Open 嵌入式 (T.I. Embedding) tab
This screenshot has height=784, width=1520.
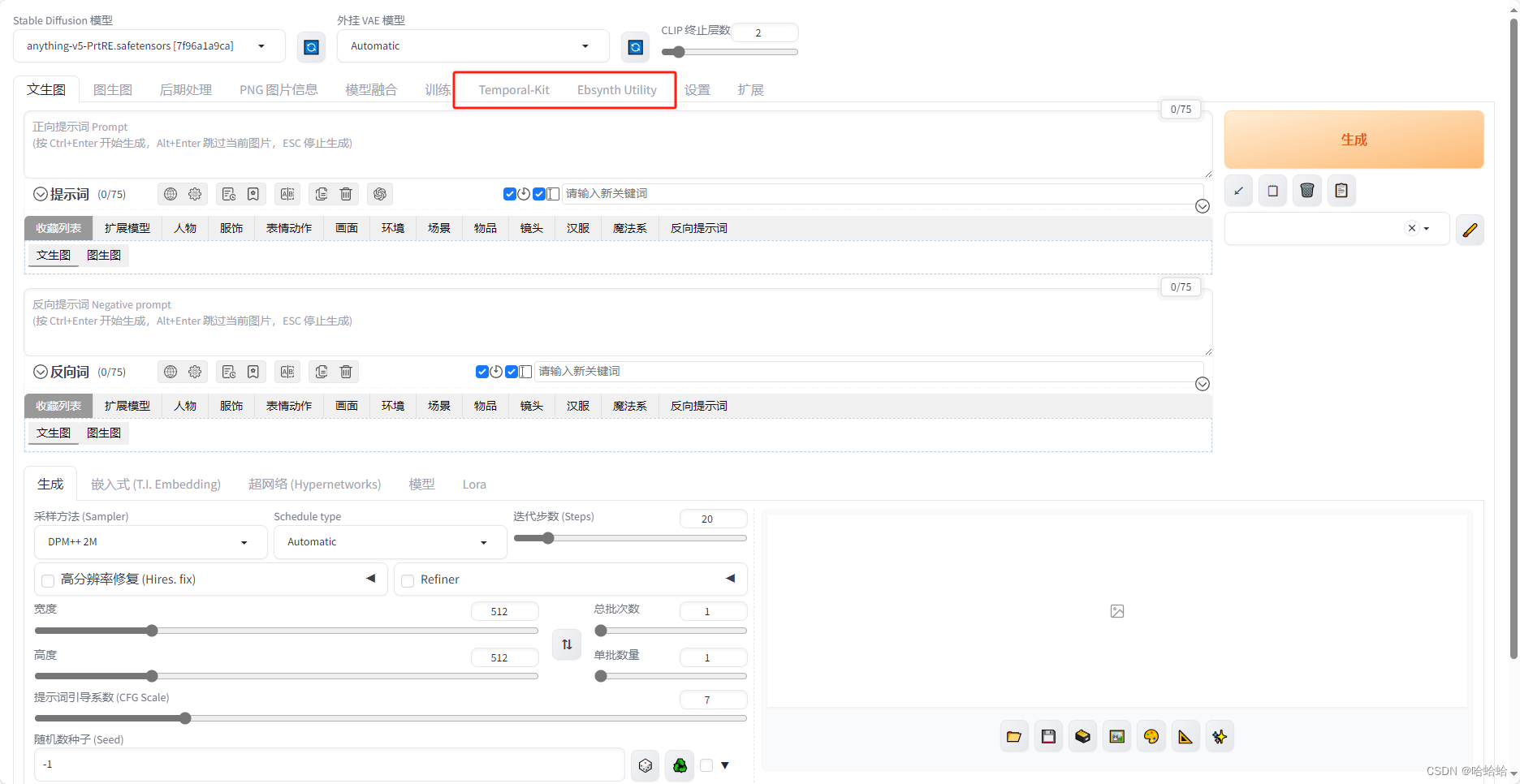156,485
